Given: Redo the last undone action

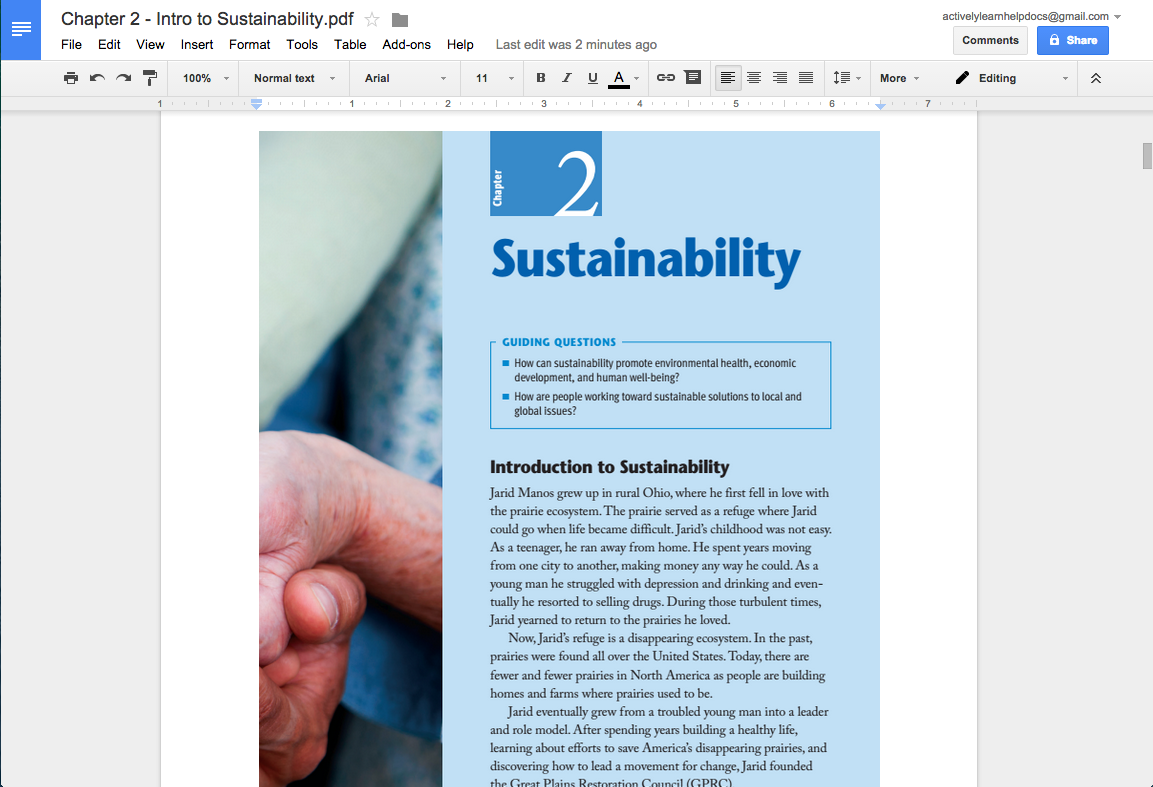Looking at the screenshot, I should coord(124,78).
